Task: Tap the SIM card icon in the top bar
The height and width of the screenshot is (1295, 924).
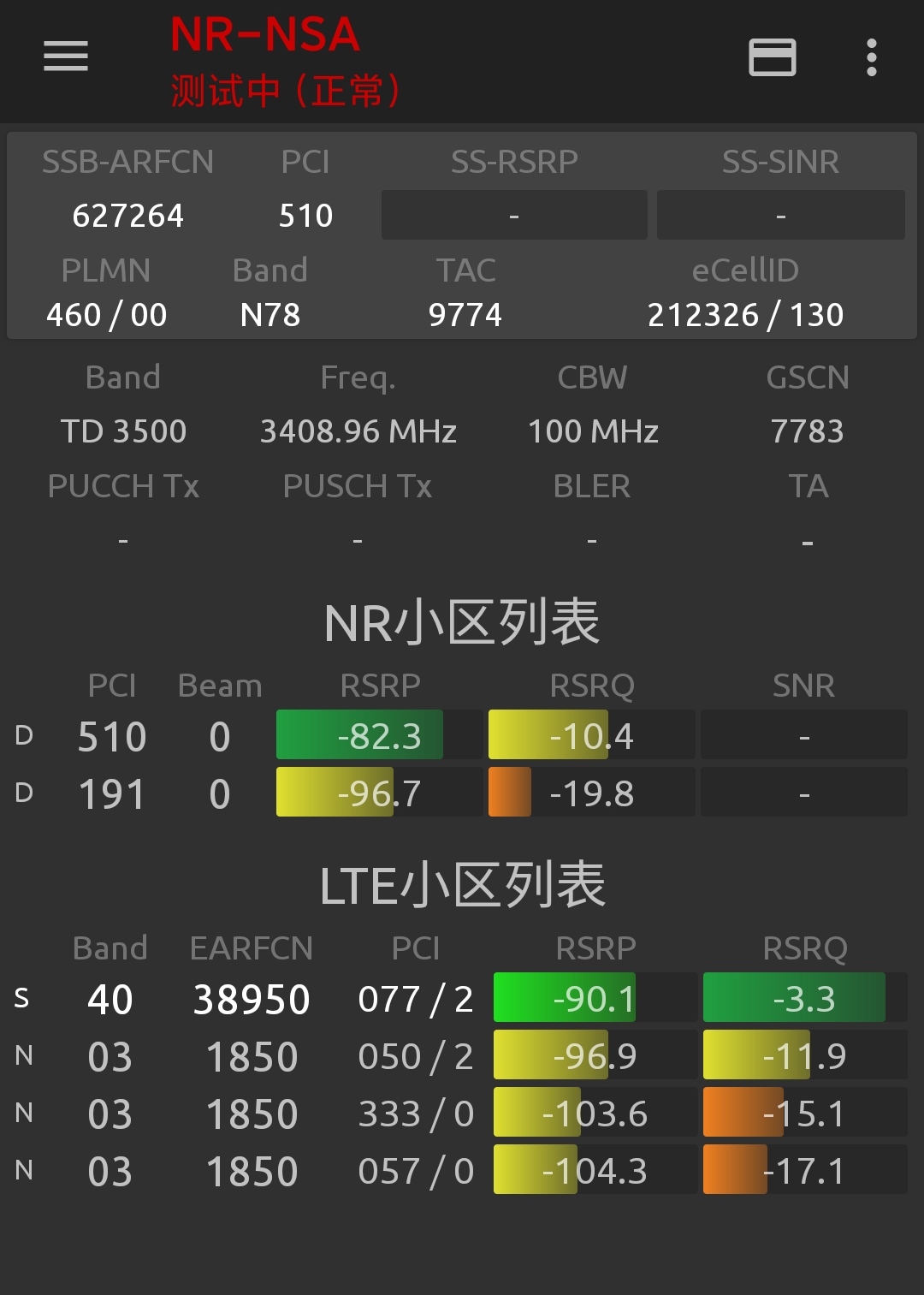Action: (770, 58)
